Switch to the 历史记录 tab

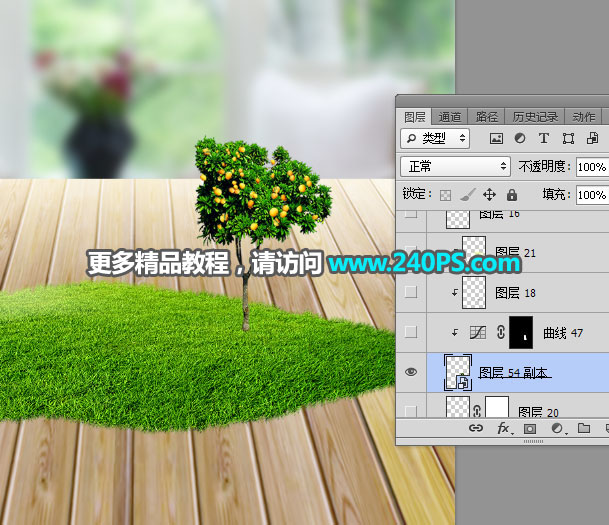pos(536,117)
